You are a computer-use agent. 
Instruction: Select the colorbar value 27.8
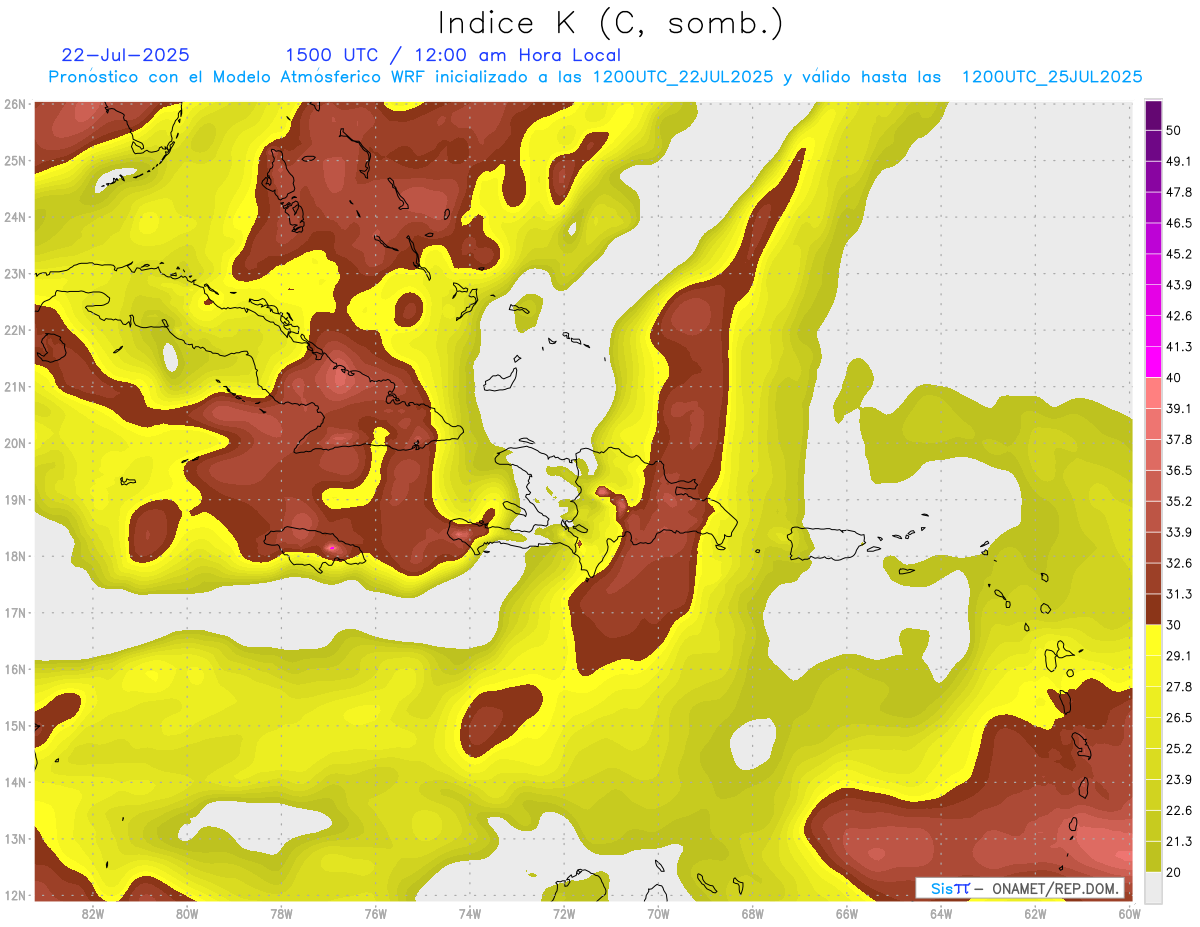[x=1178, y=687]
